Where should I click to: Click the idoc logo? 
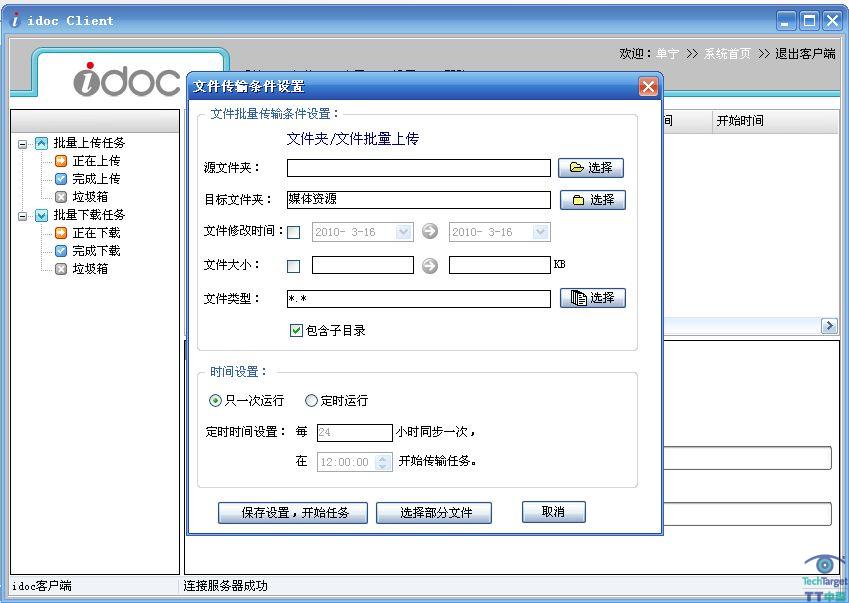[127, 79]
